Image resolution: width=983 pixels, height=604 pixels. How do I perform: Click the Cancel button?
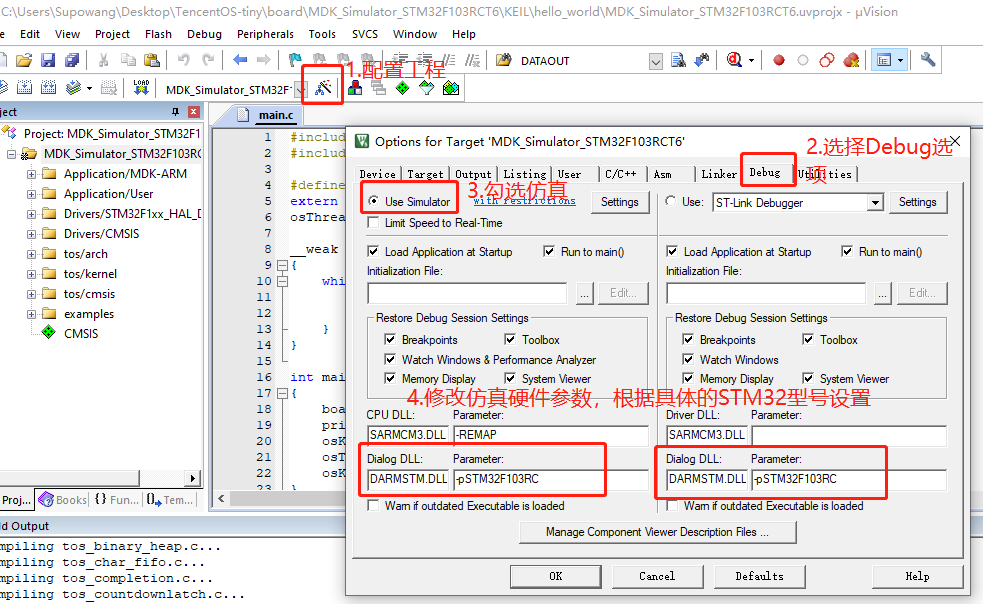point(657,576)
